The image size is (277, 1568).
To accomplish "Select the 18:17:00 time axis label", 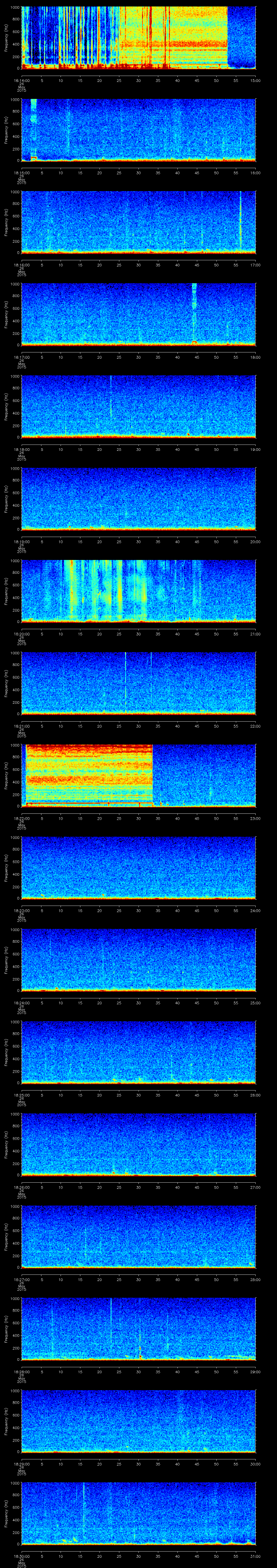I will pyautogui.click(x=21, y=357).
